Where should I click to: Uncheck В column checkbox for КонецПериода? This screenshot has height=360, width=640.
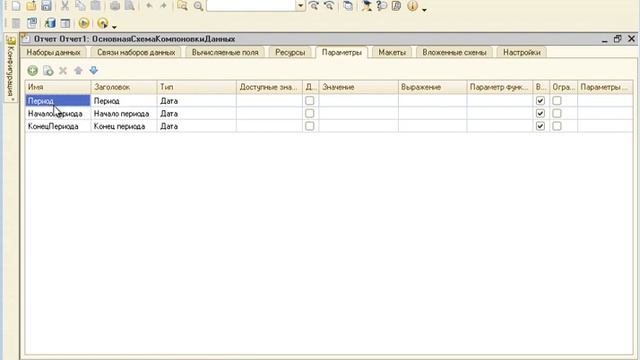[x=540, y=126]
